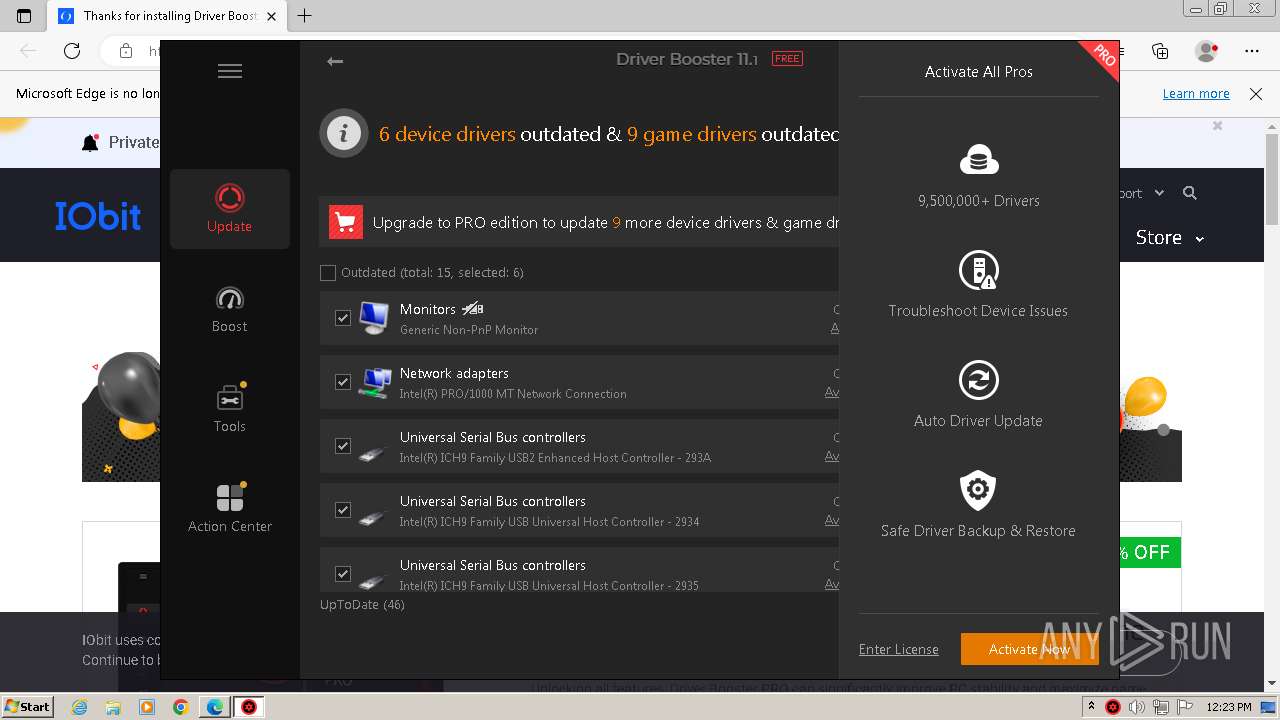This screenshot has height=720, width=1280.
Task: Open the Boost section in the sidebar
Action: tap(230, 309)
